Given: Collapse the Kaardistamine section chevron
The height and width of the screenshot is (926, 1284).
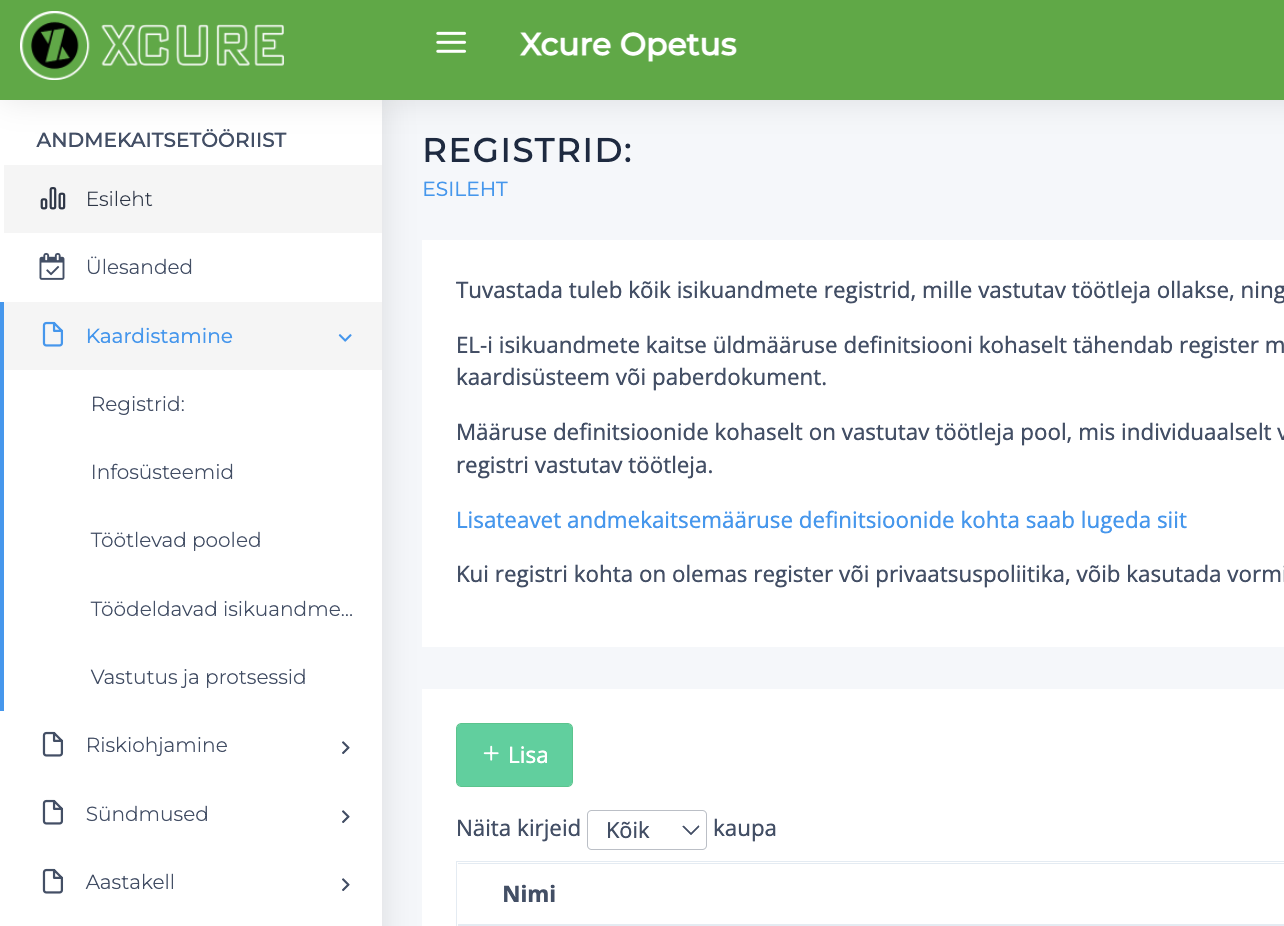Looking at the screenshot, I should 345,338.
